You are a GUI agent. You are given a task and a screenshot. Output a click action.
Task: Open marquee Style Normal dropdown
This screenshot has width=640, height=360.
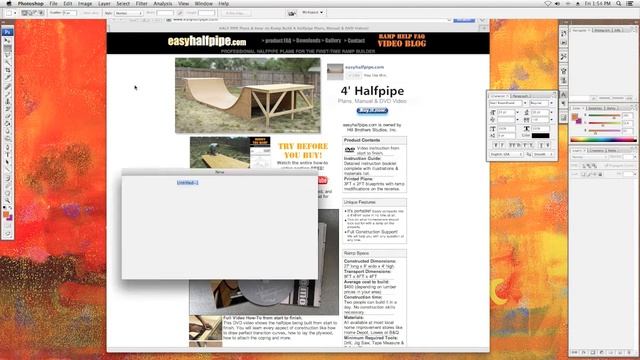tap(128, 13)
